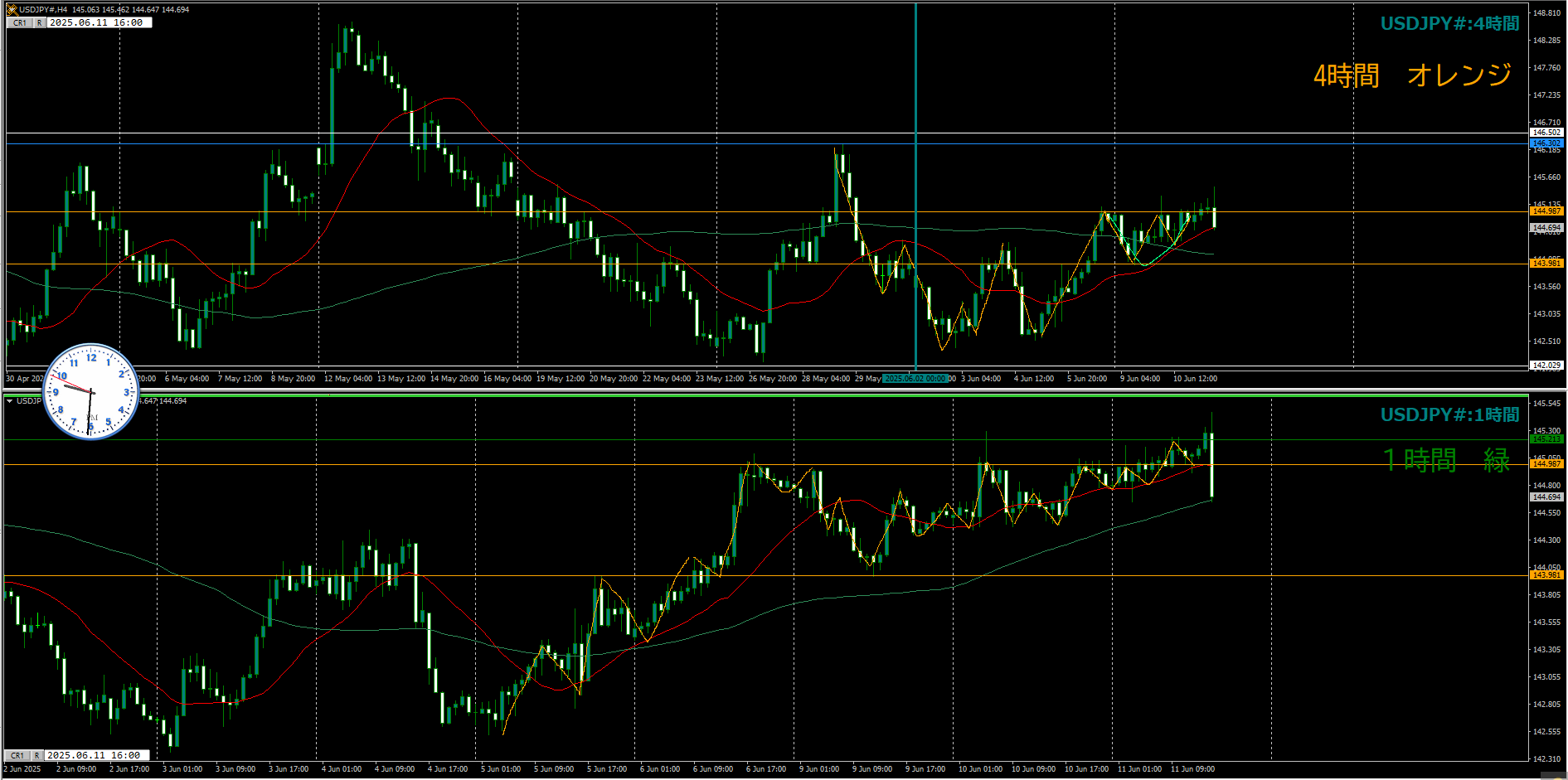
Task: Click the orange 144.987 label on H4 axis
Action: tap(1546, 211)
